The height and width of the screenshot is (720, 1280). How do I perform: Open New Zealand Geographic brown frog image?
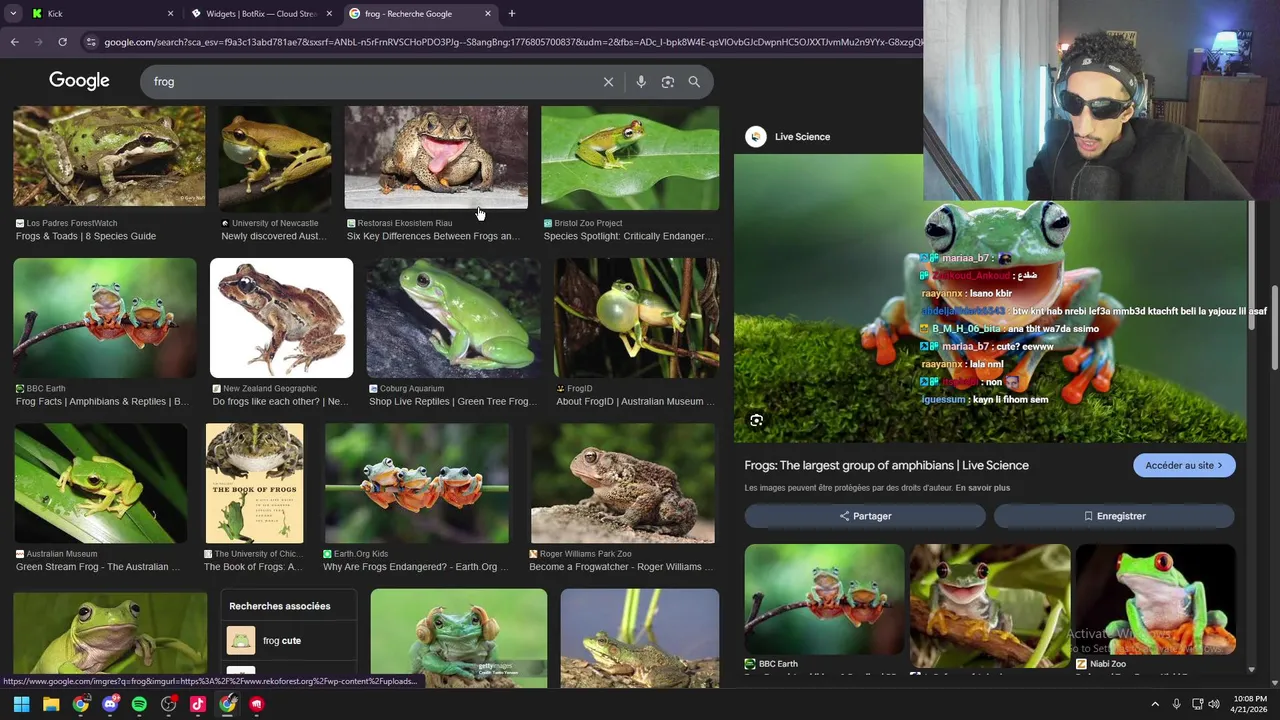click(x=282, y=318)
